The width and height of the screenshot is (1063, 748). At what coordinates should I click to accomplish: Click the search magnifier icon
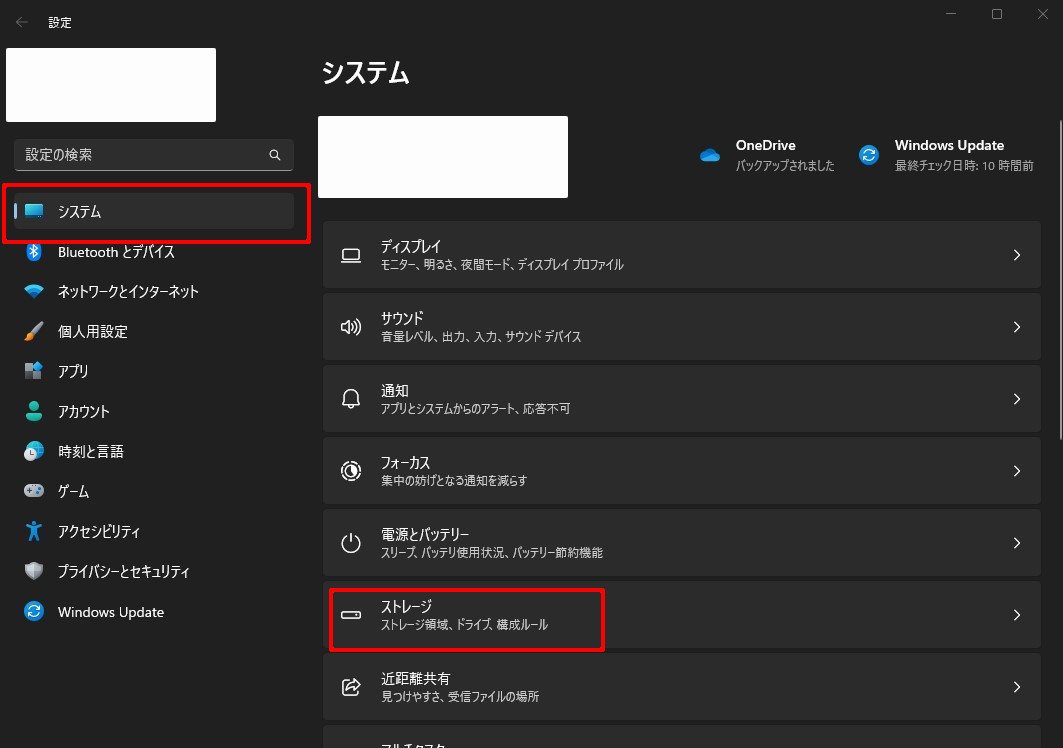tap(275, 155)
